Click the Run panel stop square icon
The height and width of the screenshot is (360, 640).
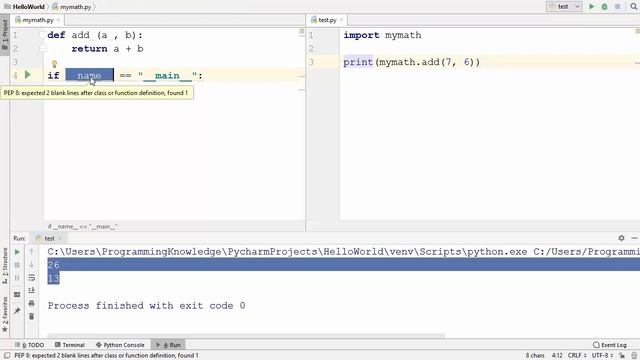[17, 265]
